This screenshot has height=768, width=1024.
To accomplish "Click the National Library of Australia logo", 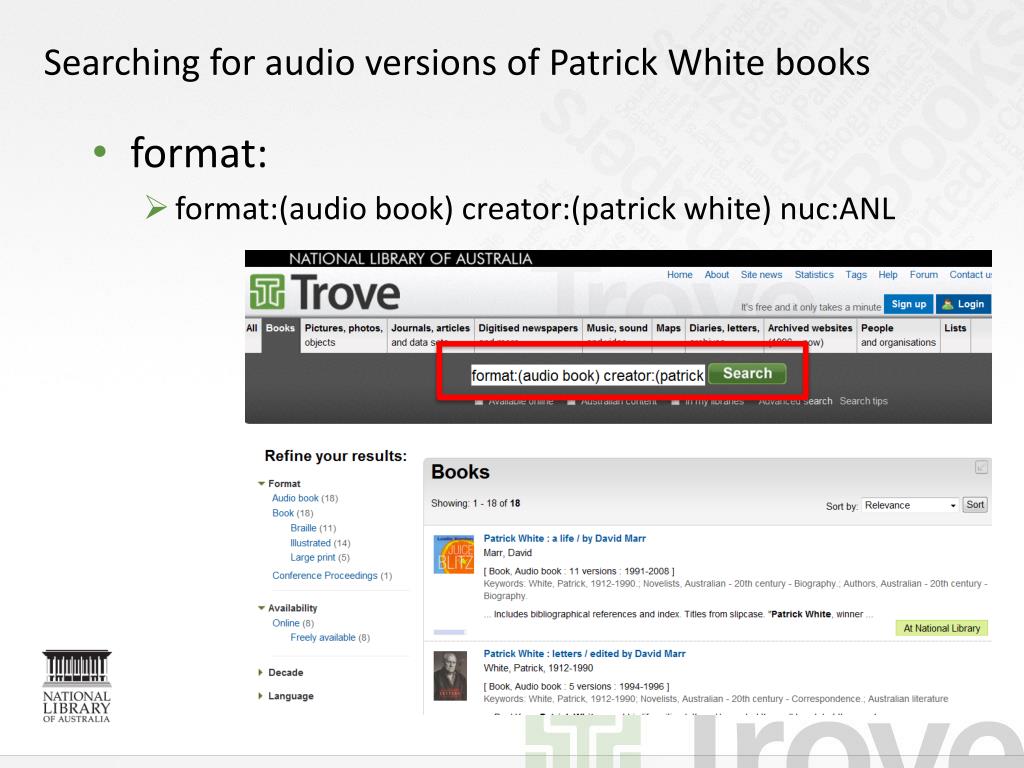I will tap(76, 686).
